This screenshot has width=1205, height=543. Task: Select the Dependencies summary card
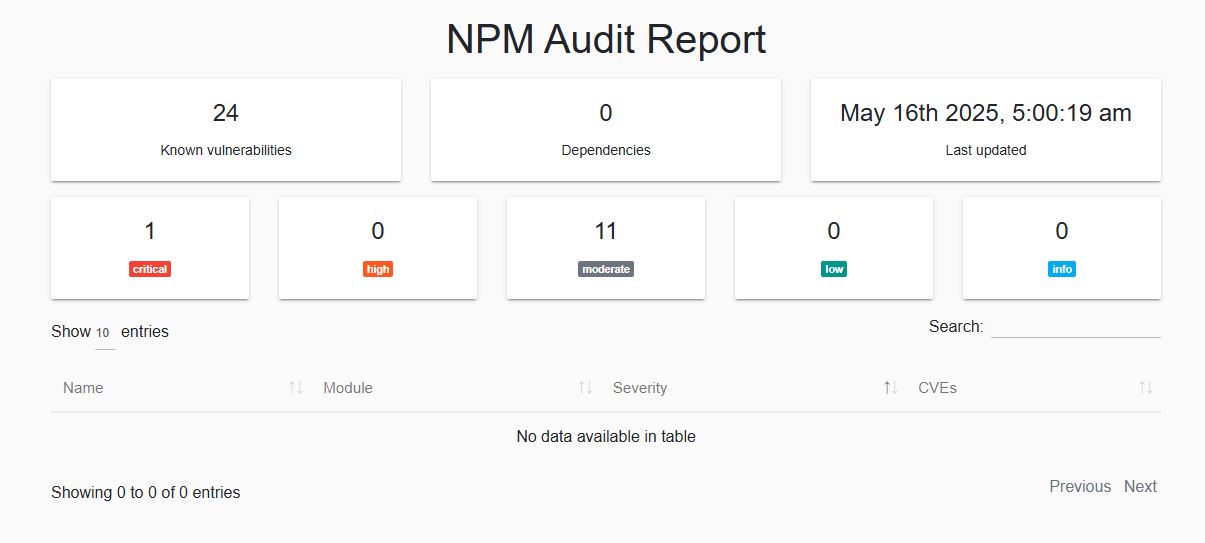click(x=606, y=130)
